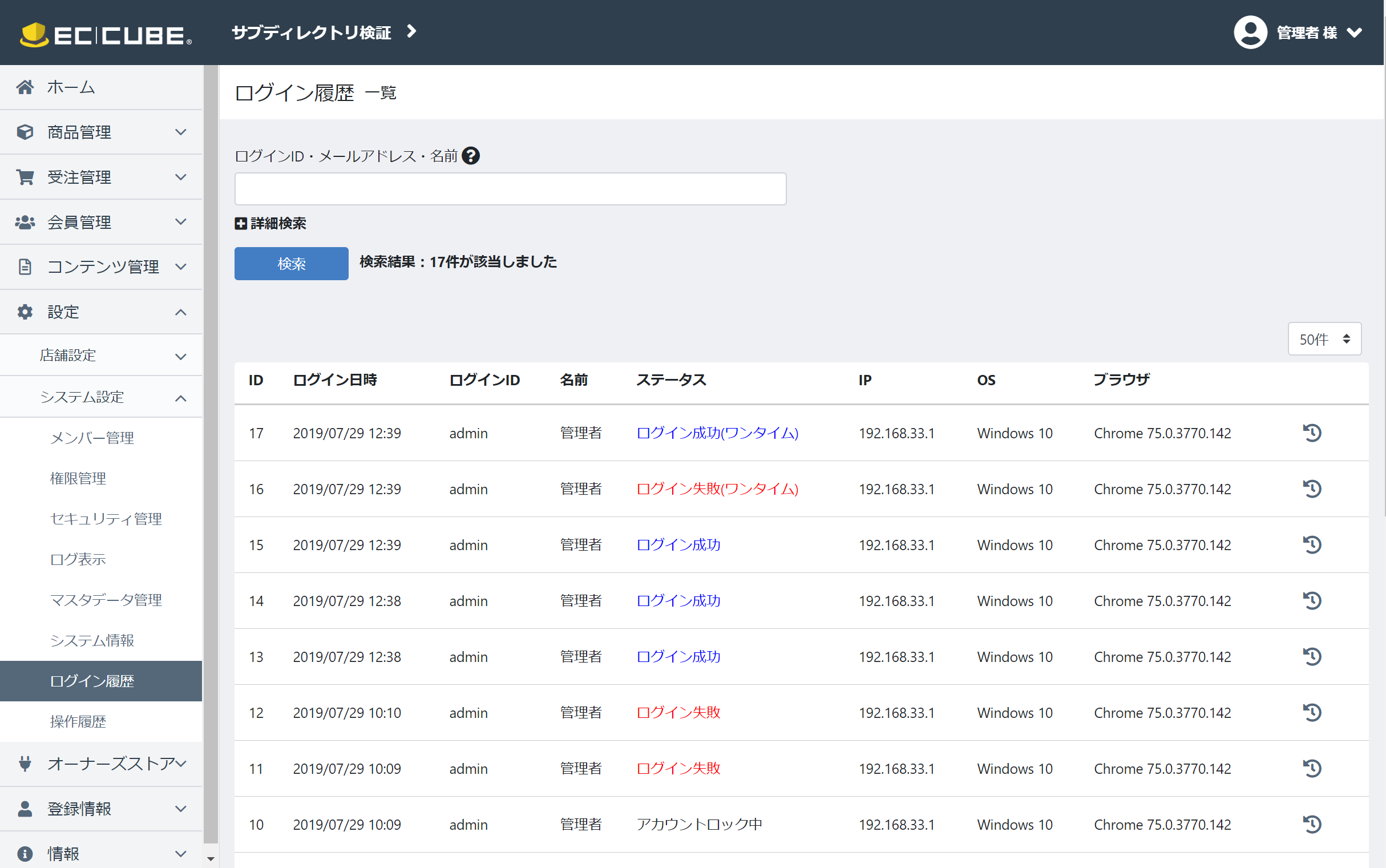Open システム情報 in the sidebar

92,640
